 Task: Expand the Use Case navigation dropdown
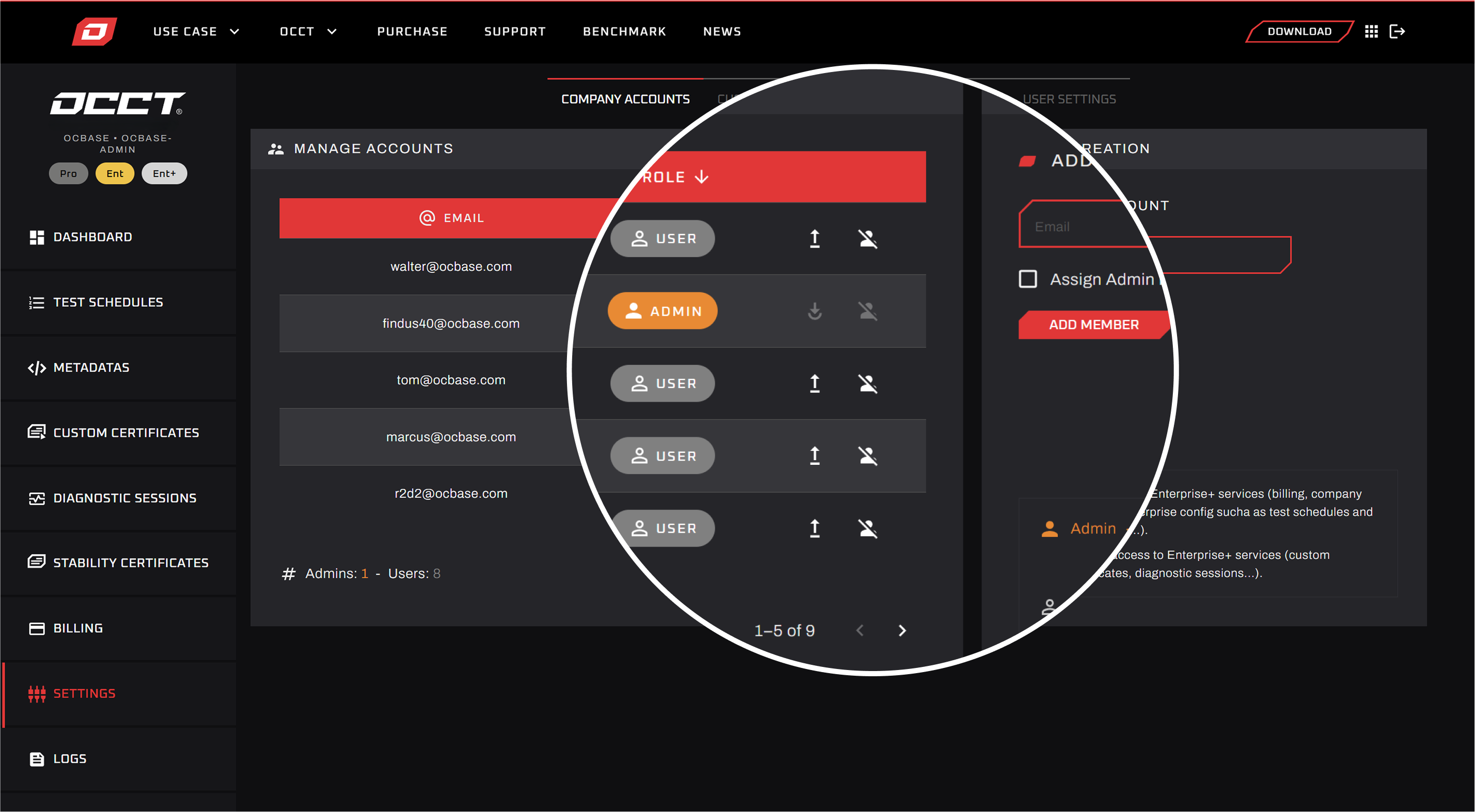click(196, 31)
